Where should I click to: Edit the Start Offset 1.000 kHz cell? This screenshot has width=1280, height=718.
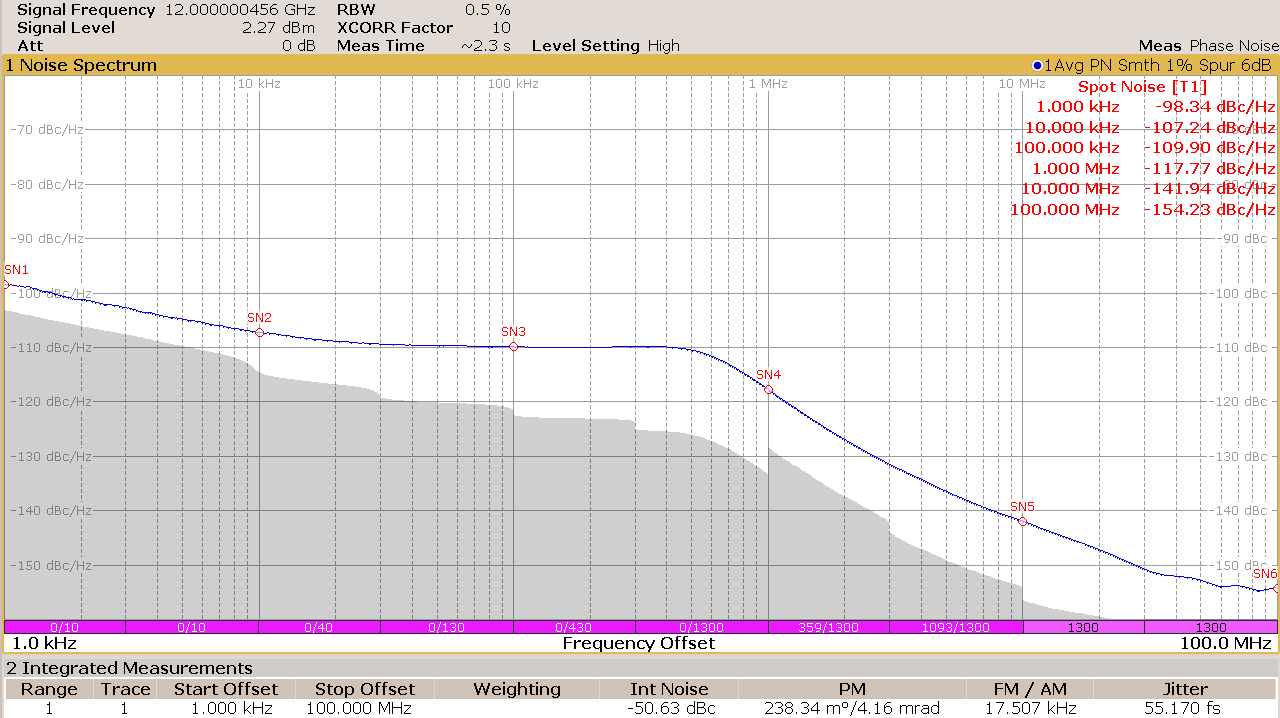pos(225,708)
